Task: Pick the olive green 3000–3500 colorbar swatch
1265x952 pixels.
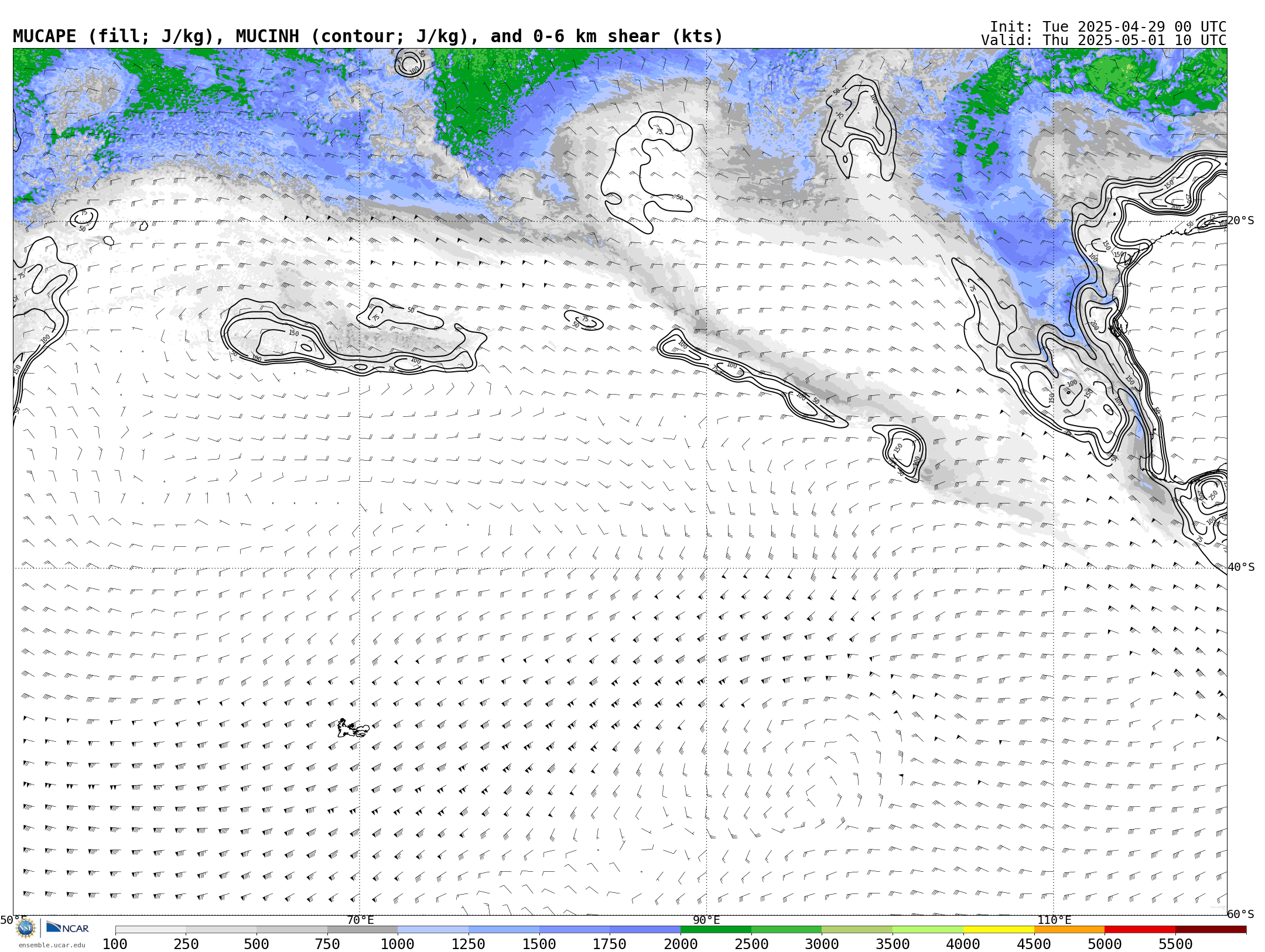Action: click(857, 930)
